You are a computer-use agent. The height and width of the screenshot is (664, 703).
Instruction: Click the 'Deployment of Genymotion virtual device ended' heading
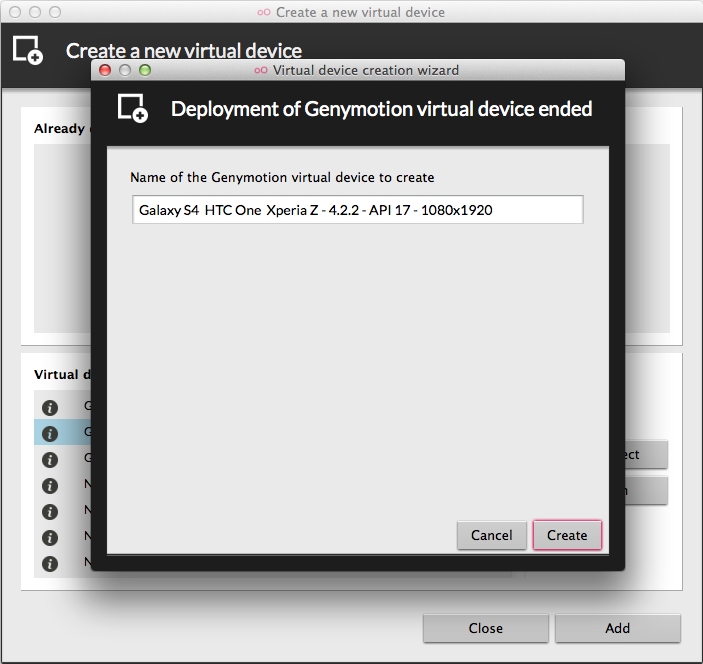pyautogui.click(x=382, y=109)
